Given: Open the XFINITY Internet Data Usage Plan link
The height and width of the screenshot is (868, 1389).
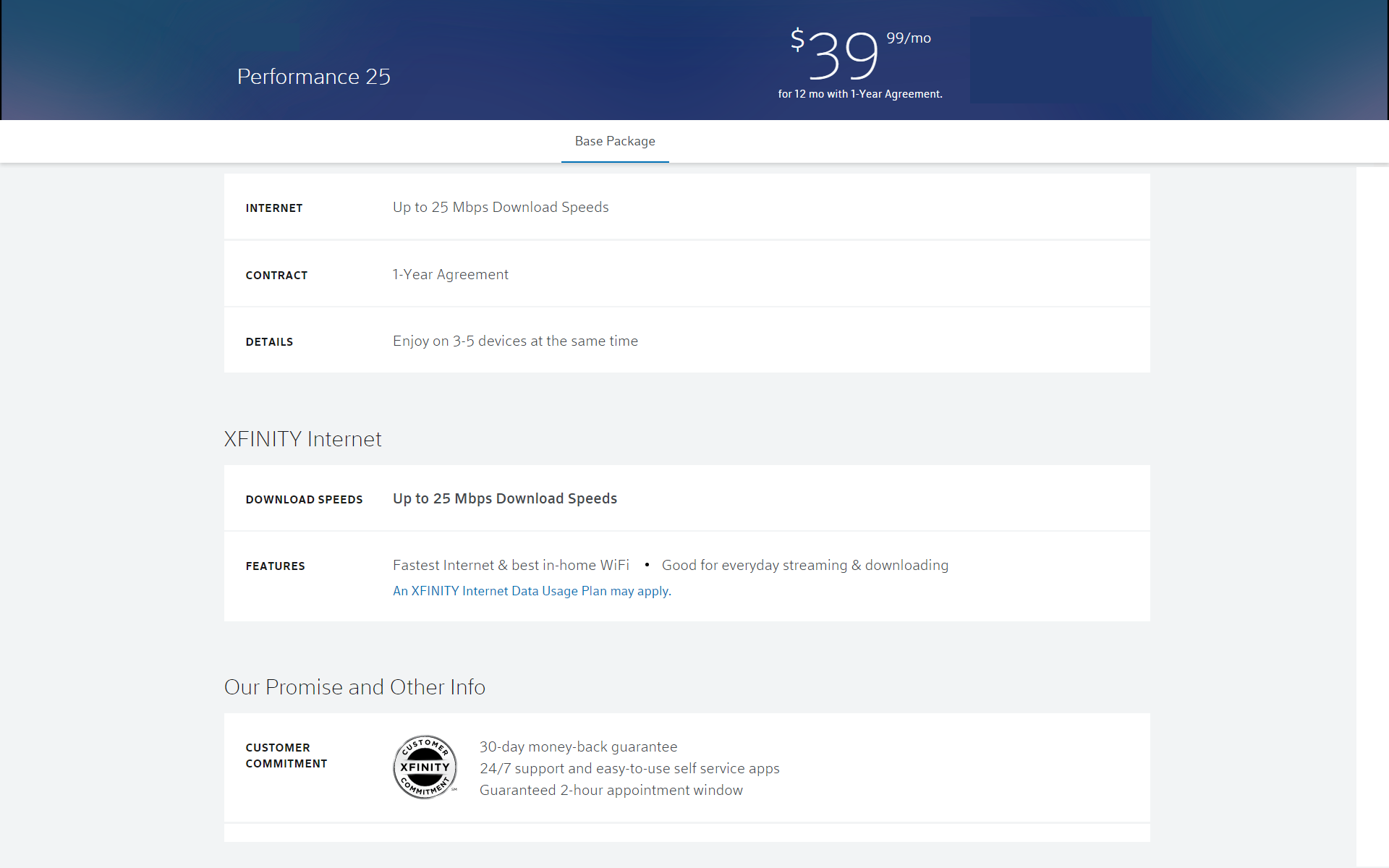Looking at the screenshot, I should (x=532, y=591).
